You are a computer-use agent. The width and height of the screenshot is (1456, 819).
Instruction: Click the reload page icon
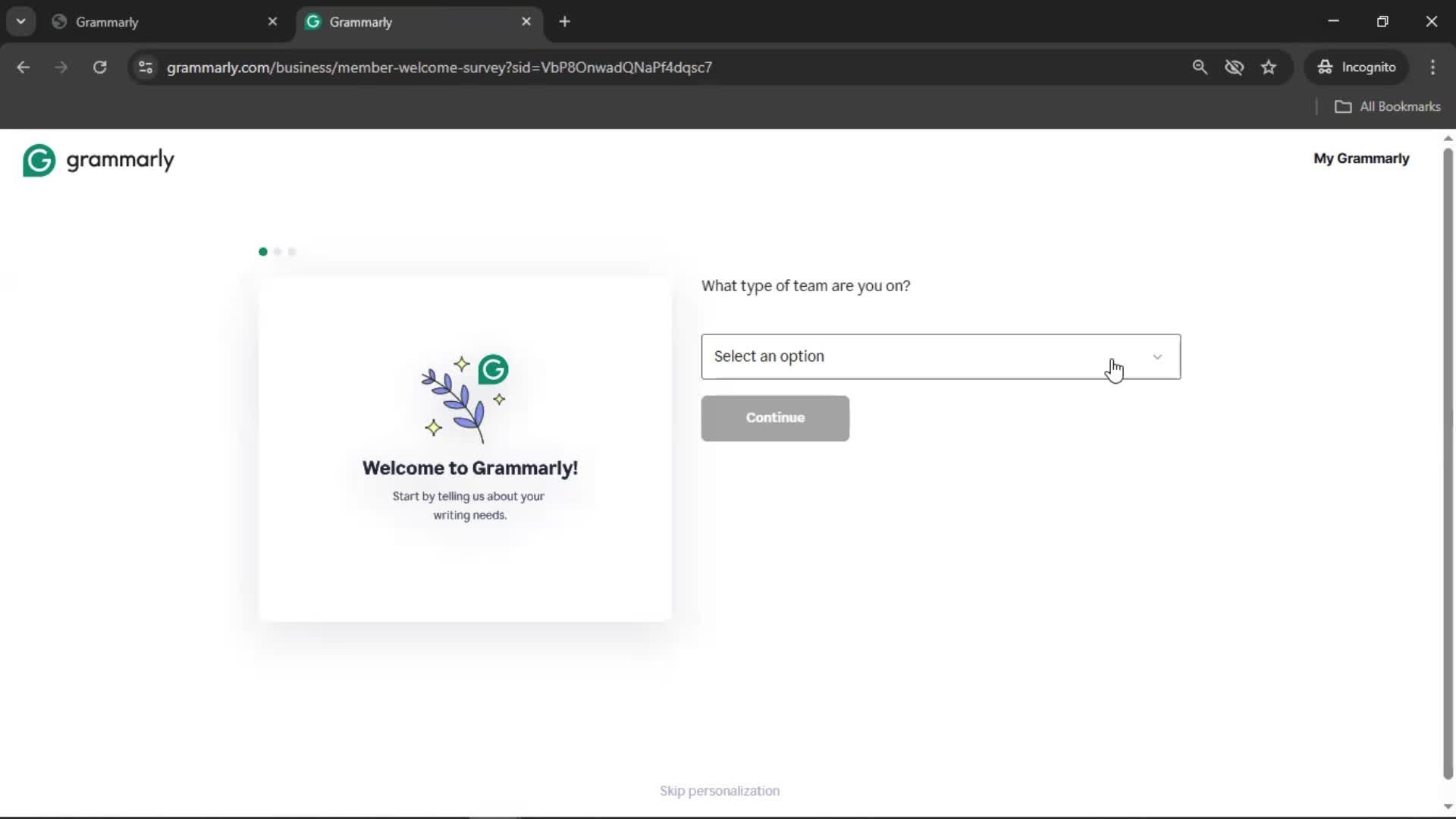[99, 67]
